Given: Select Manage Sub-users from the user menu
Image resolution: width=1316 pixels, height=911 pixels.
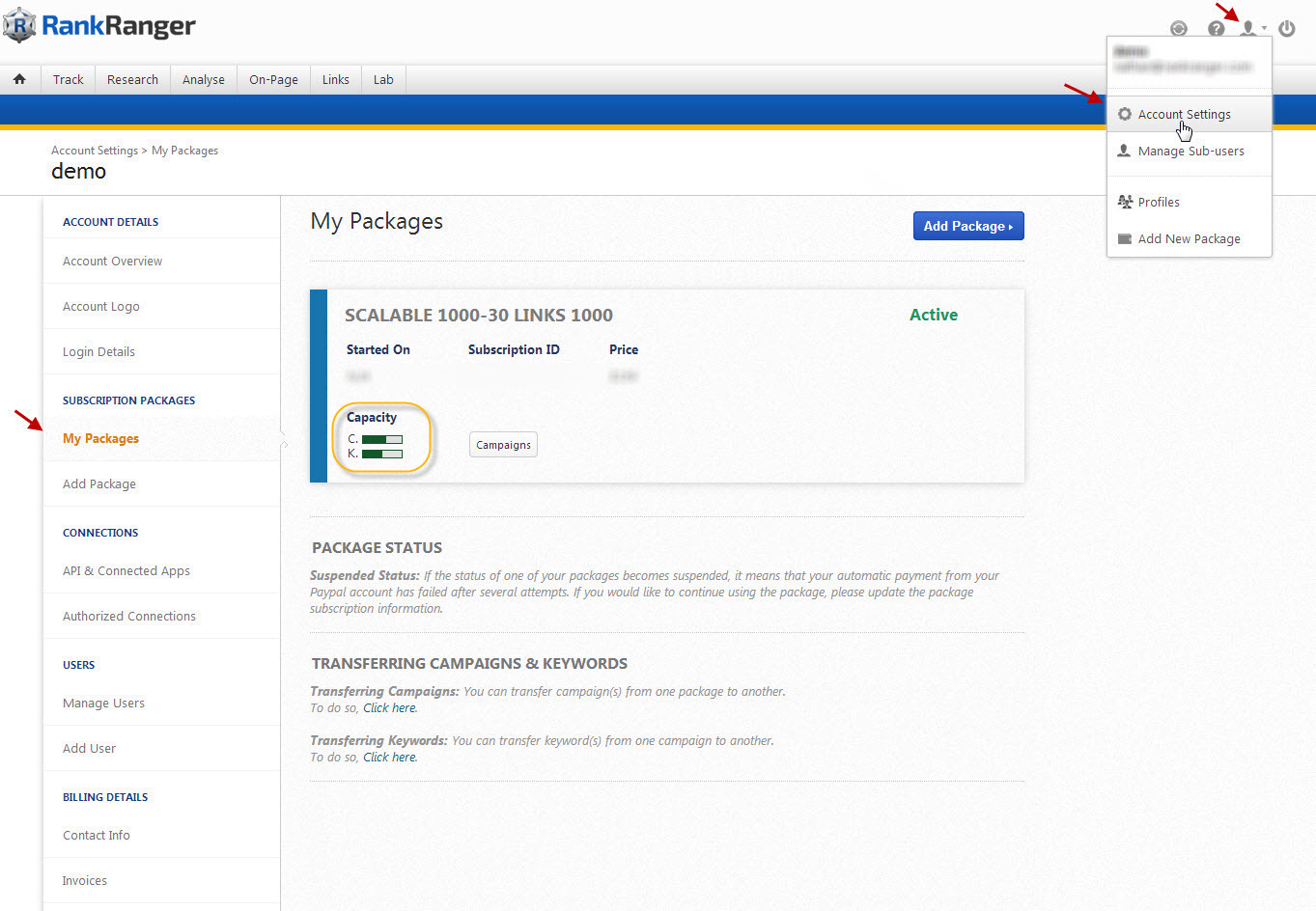Looking at the screenshot, I should click(x=1190, y=151).
